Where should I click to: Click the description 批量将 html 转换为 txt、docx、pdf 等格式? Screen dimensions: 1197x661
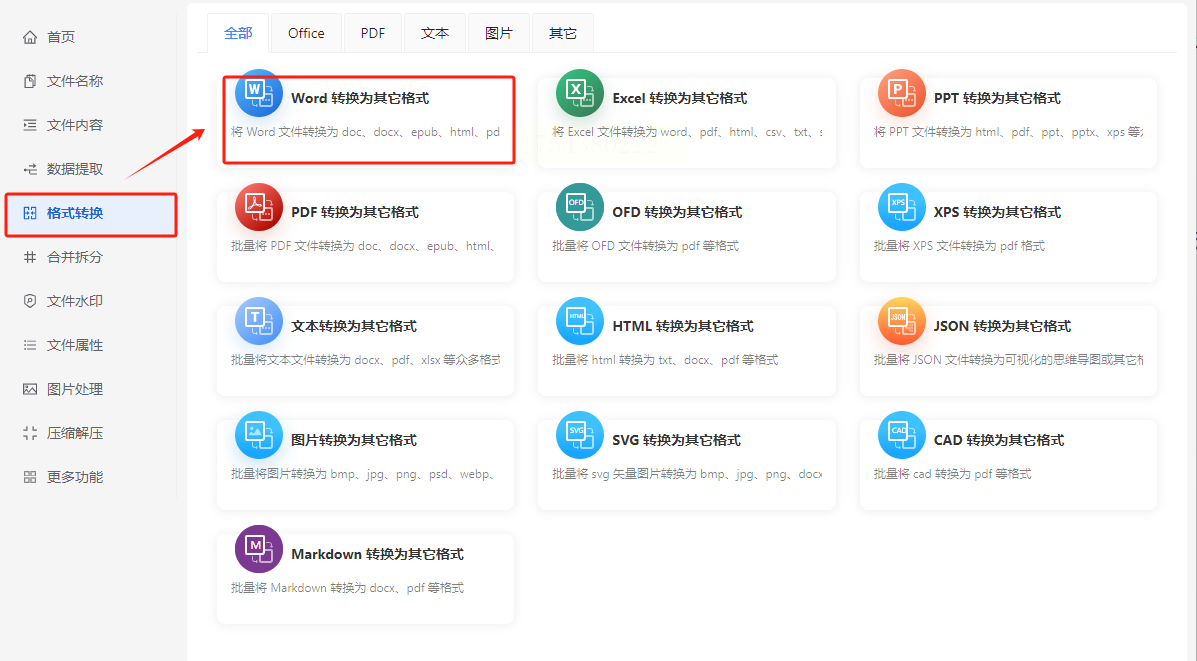(665, 360)
